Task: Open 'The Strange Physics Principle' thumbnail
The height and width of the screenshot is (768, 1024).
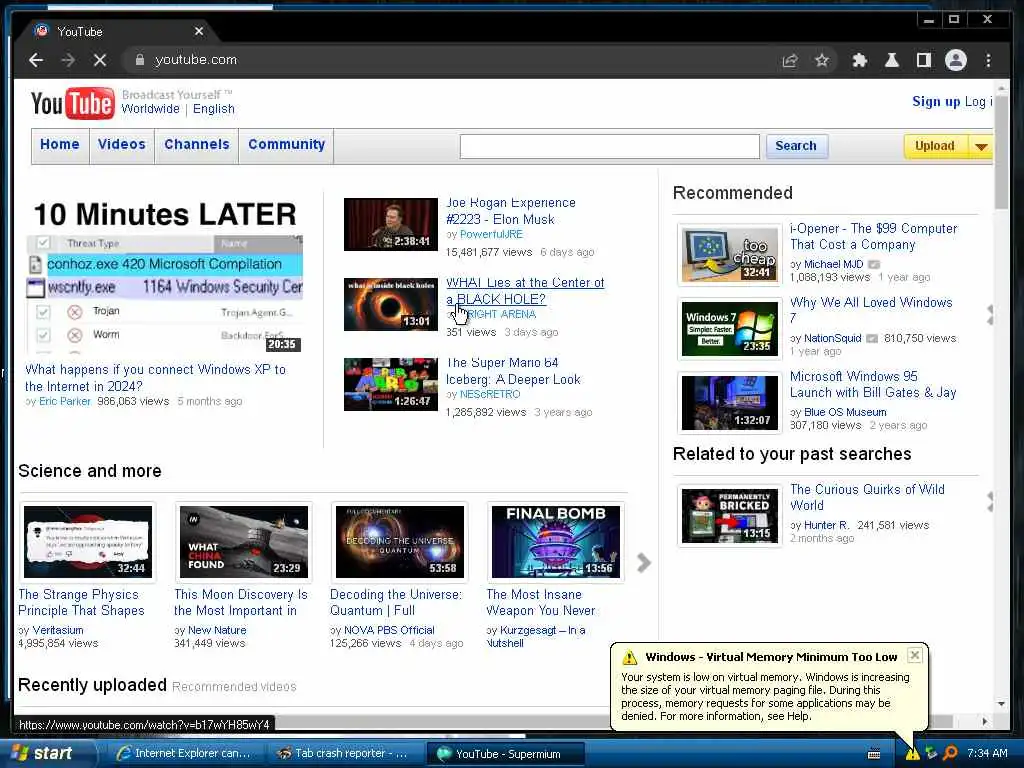Action: pos(88,541)
